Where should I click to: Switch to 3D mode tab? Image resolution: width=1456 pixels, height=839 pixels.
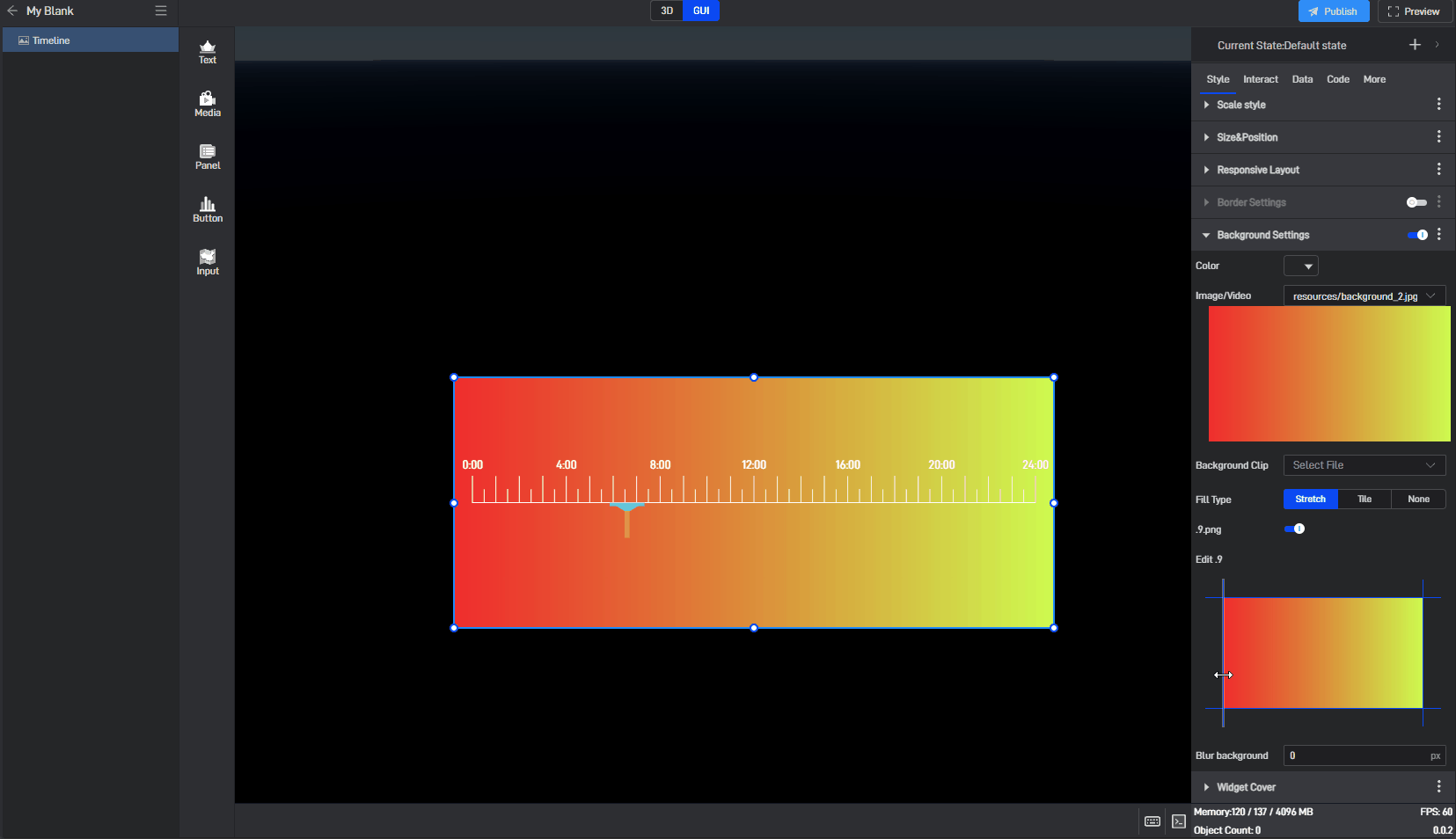coord(667,11)
